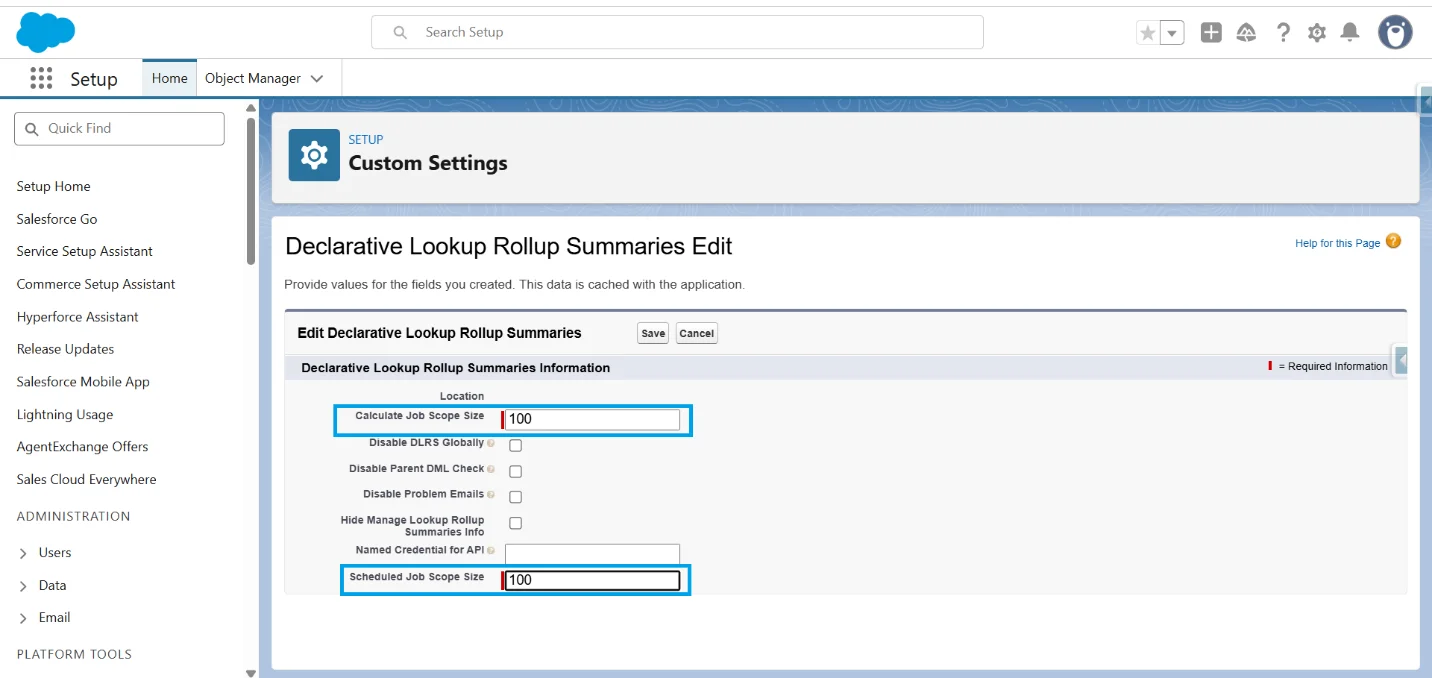Open the user profile avatar
The width and height of the screenshot is (1432, 678).
[1395, 32]
